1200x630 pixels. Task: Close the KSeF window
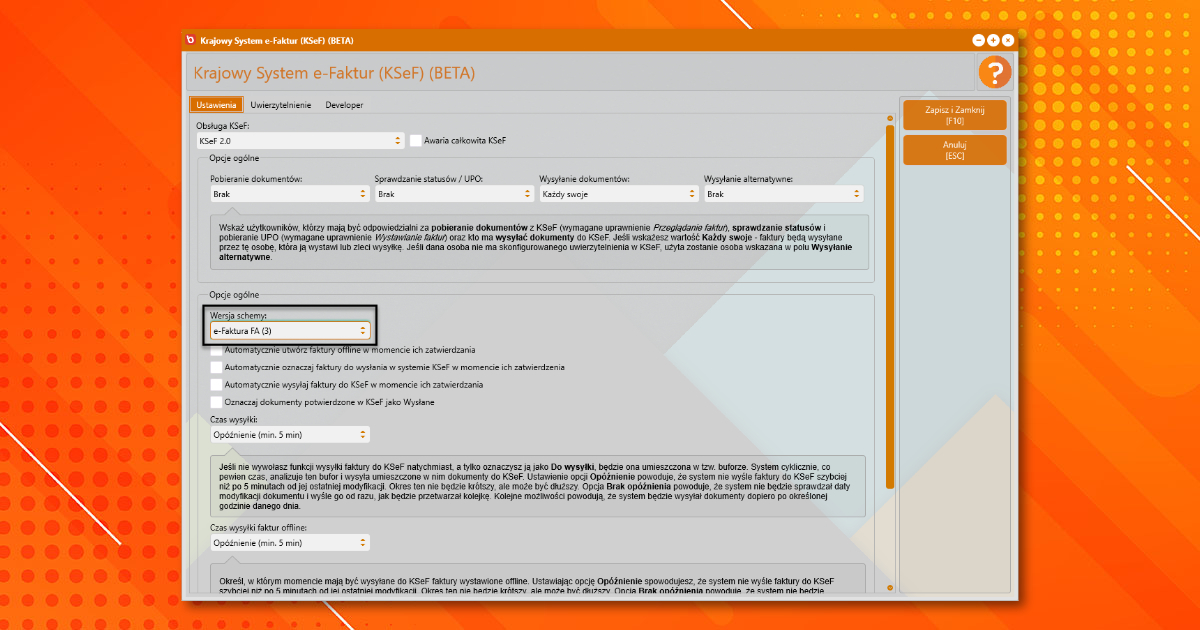point(1008,40)
